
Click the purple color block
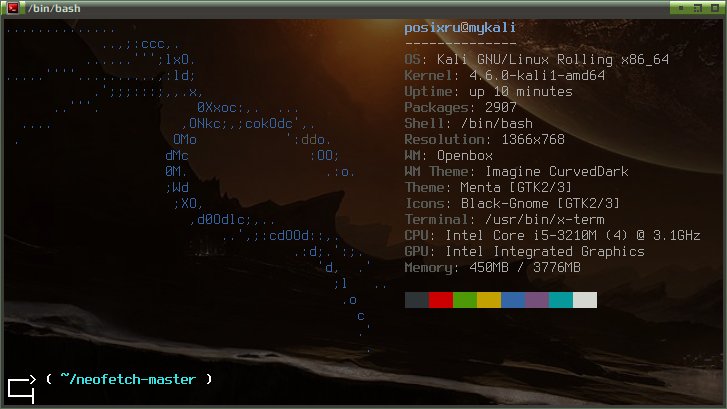(537, 300)
